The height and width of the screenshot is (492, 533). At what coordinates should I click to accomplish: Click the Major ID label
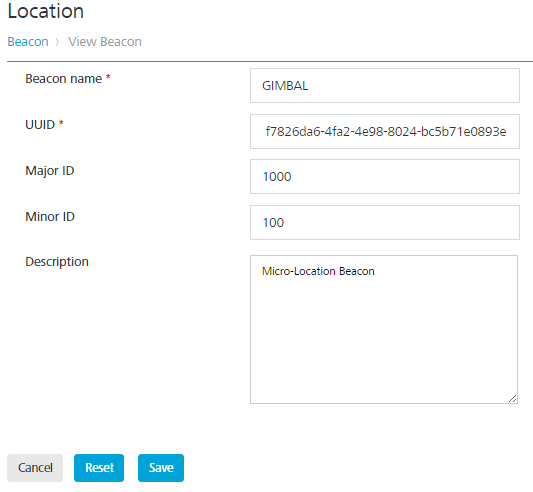(50, 171)
